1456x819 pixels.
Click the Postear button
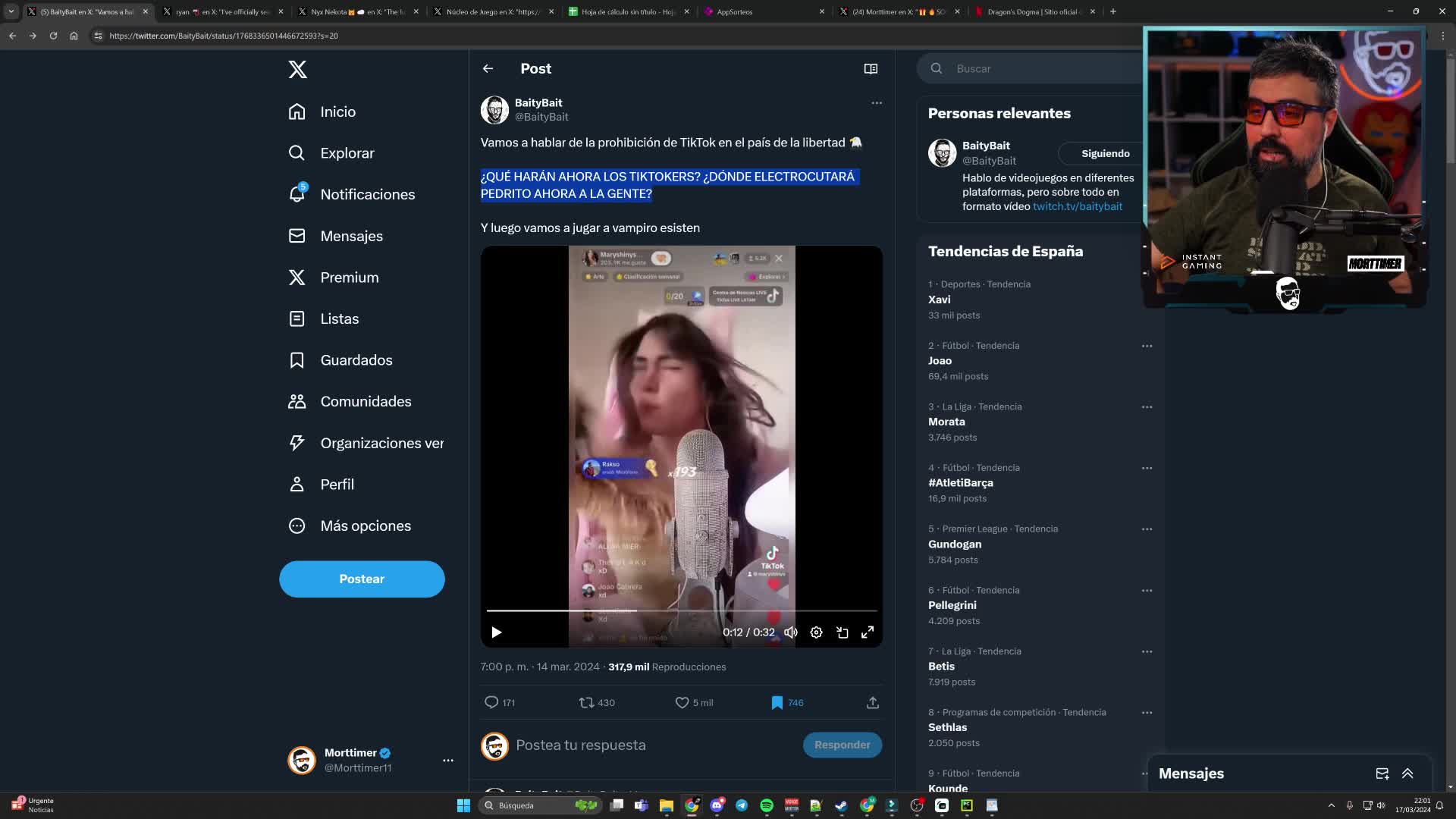(362, 579)
